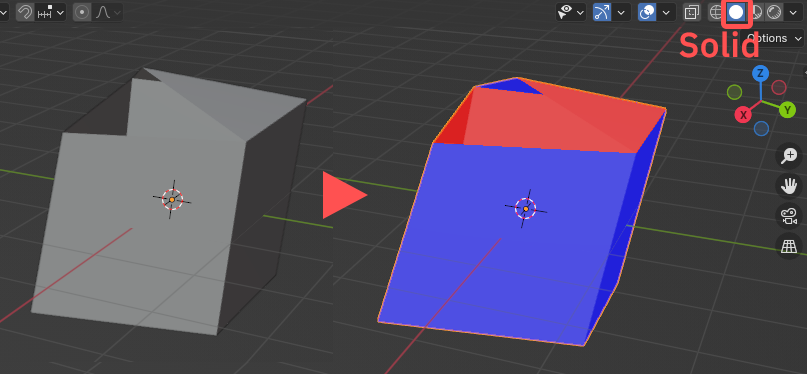Toggle X-ray mode icon
The width and height of the screenshot is (807, 374).
click(x=692, y=12)
